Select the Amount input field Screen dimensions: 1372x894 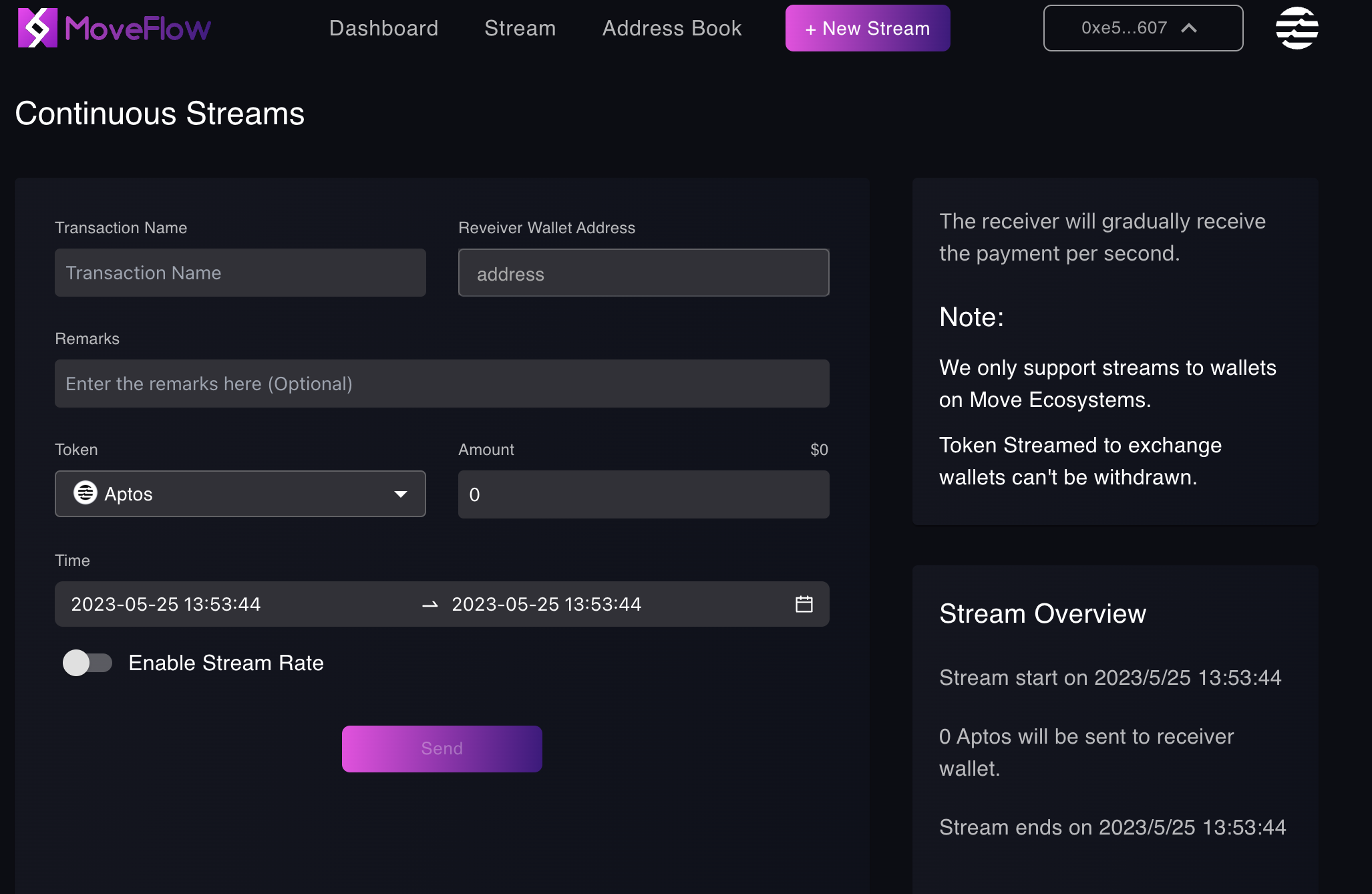[643, 494]
